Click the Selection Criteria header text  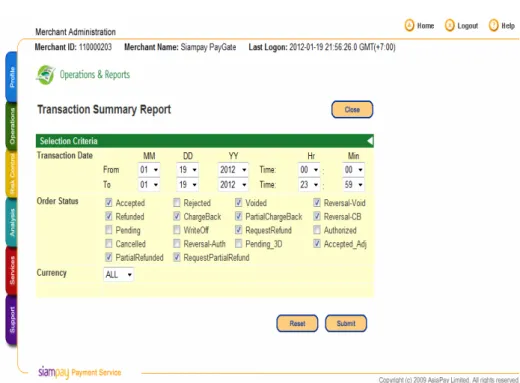(69, 141)
